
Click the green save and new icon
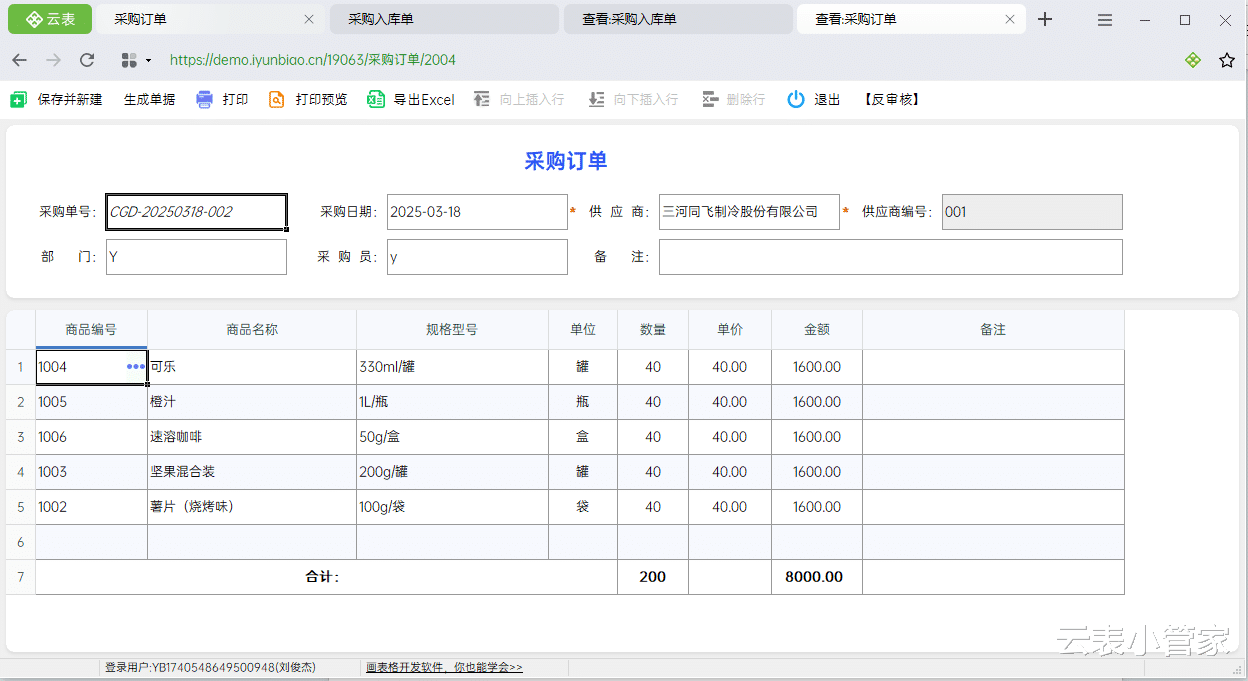[x=18, y=99]
